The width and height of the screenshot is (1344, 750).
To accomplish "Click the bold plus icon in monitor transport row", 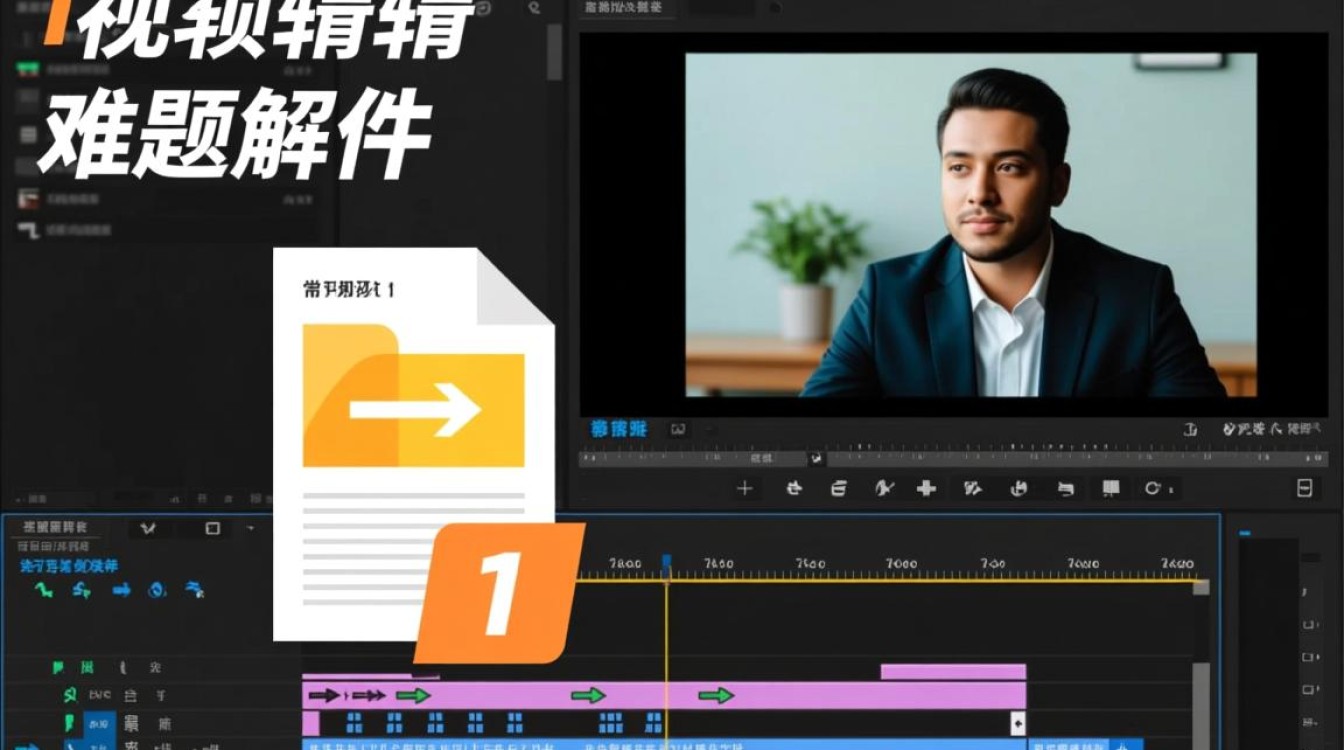I will [926, 488].
